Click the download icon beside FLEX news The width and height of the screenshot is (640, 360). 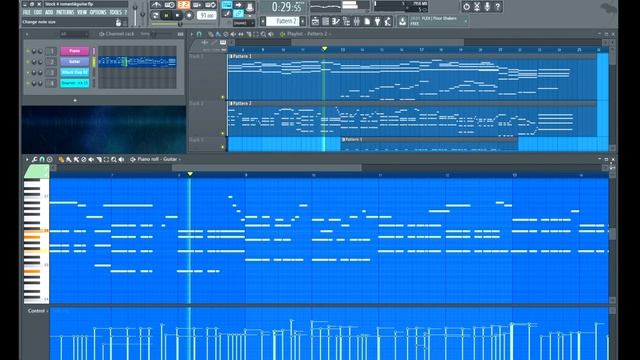pyautogui.click(x=402, y=21)
